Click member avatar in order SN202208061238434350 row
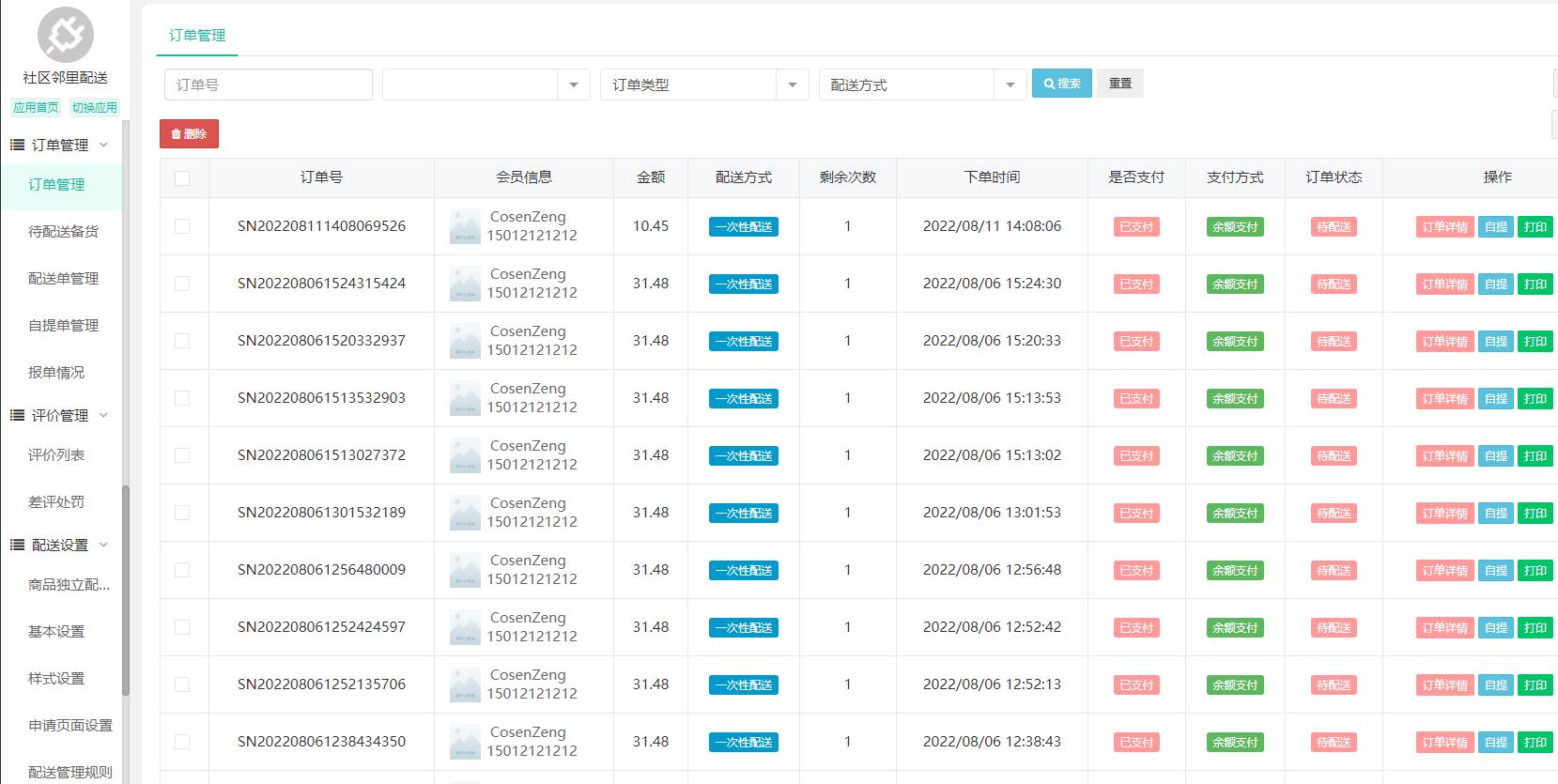The width and height of the screenshot is (1558, 784). coord(465,742)
